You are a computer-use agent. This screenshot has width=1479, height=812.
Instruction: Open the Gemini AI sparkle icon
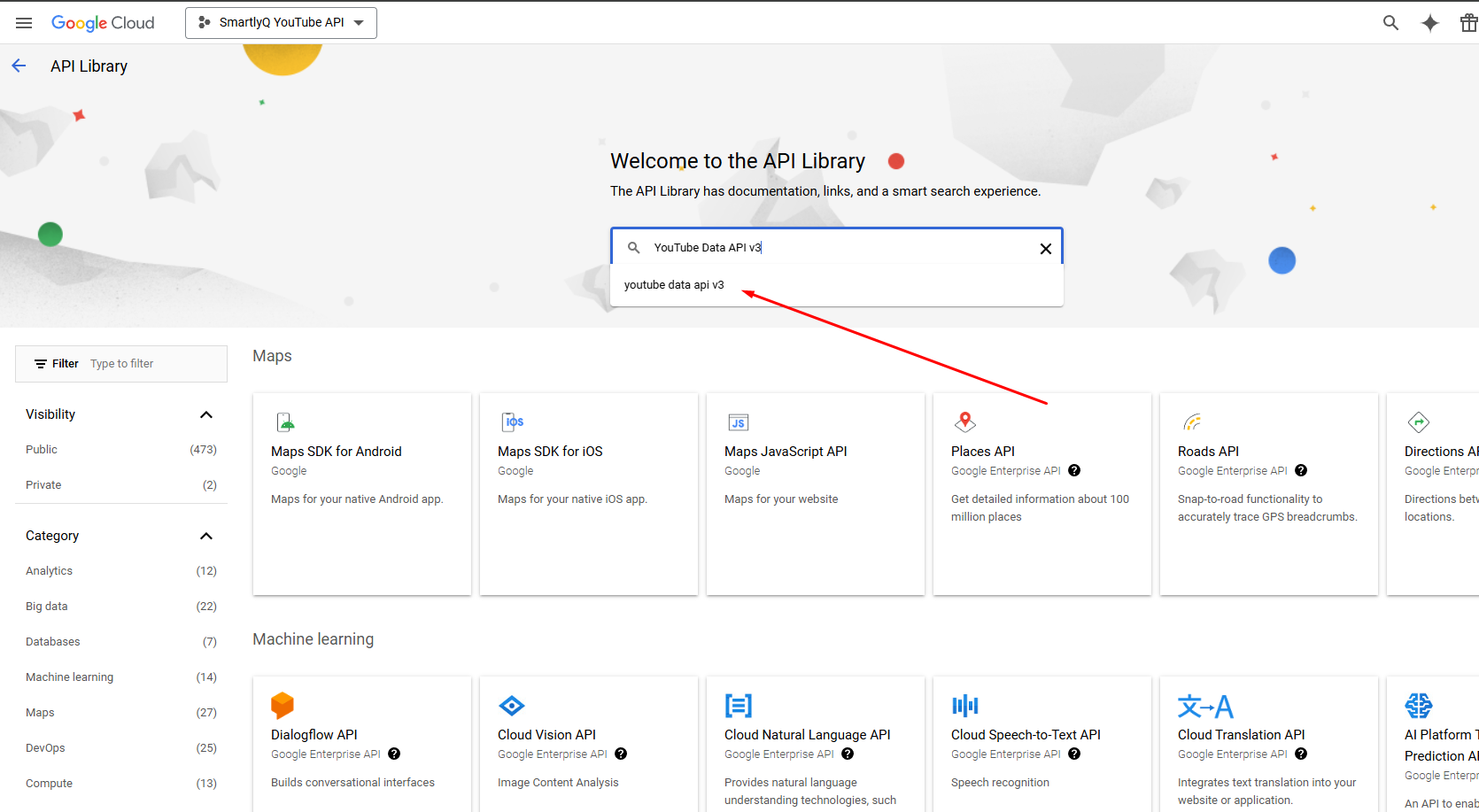tap(1429, 23)
